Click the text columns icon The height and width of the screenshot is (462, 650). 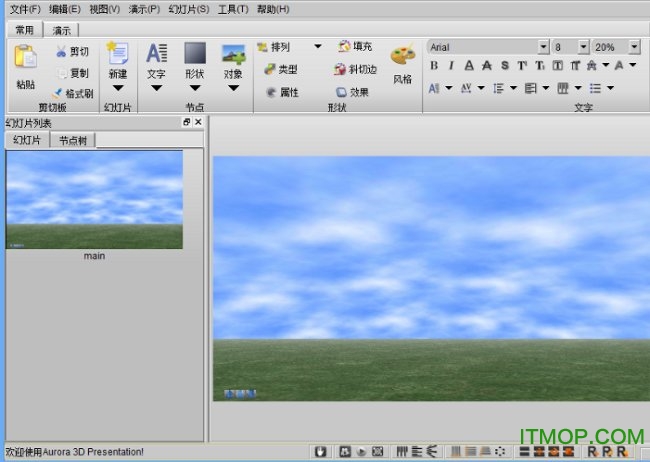click(563, 88)
